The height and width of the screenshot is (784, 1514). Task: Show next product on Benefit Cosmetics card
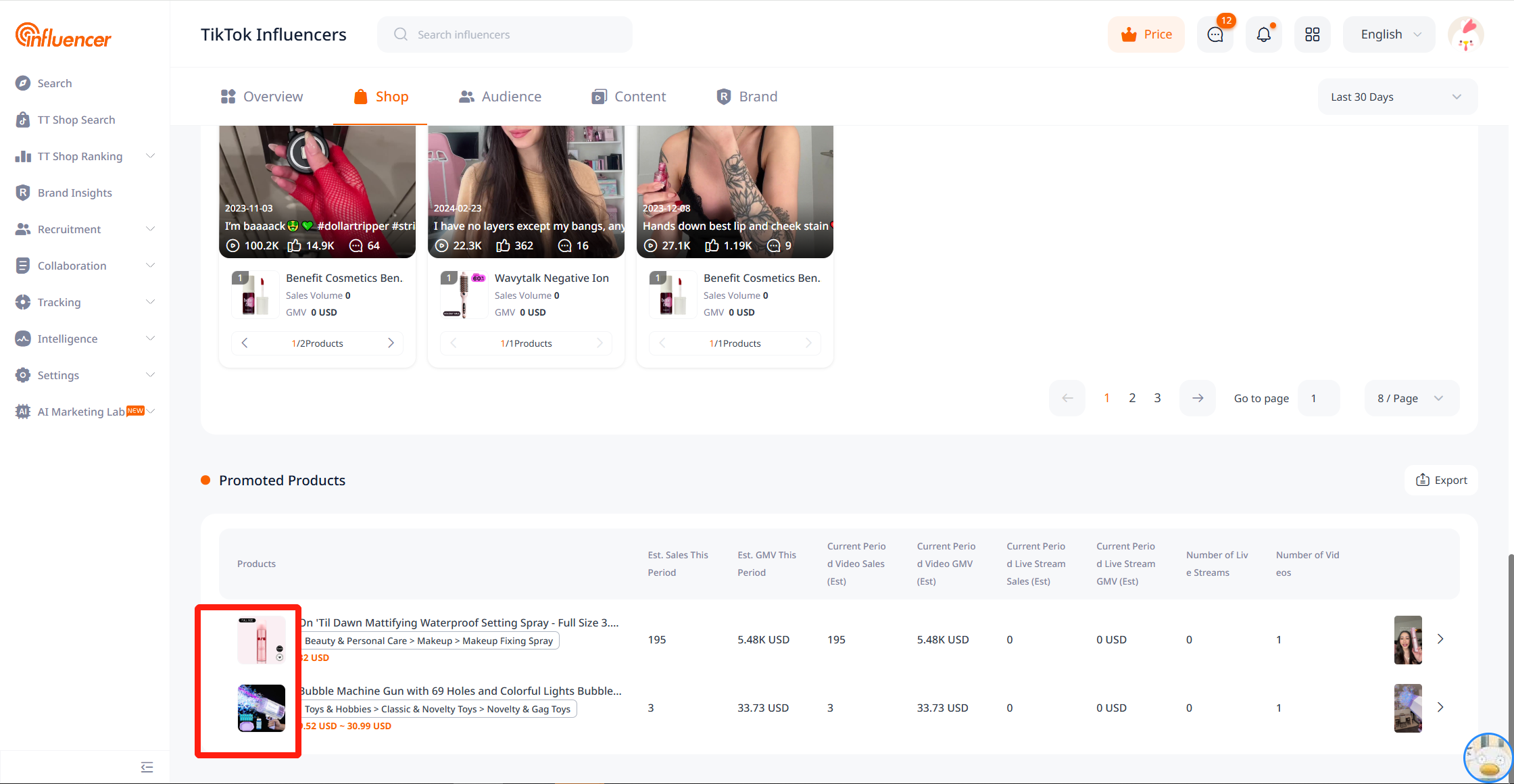click(x=391, y=343)
